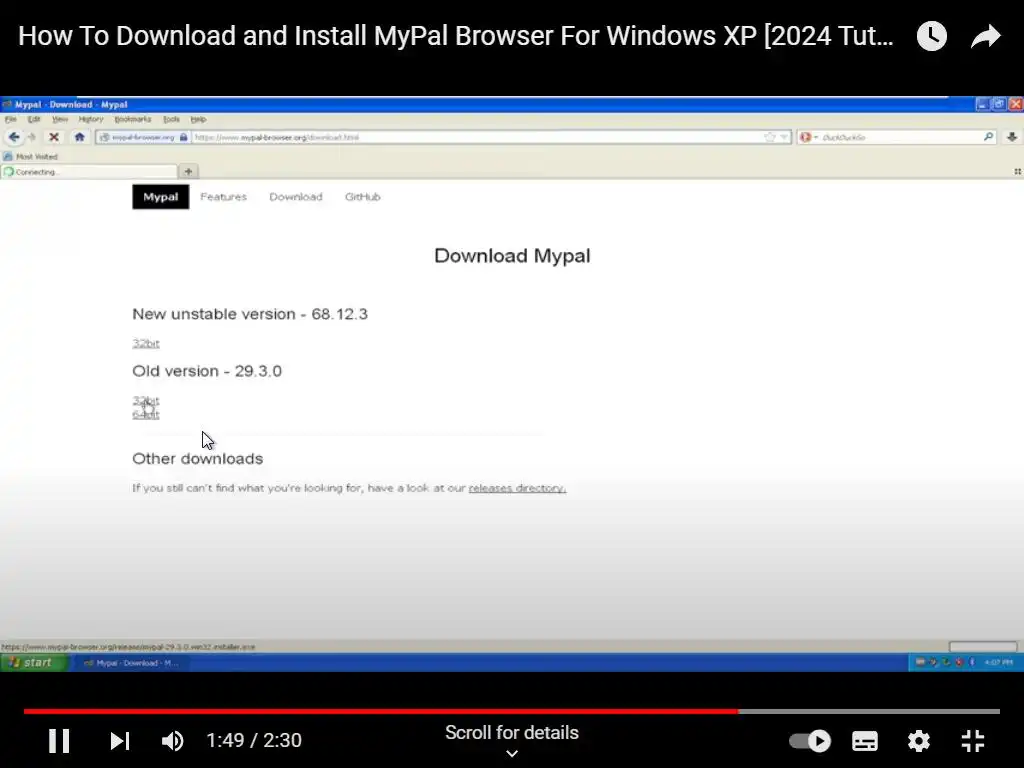Image resolution: width=1024 pixels, height=768 pixels.
Task: Click the Mypal logo button
Action: [x=161, y=197]
